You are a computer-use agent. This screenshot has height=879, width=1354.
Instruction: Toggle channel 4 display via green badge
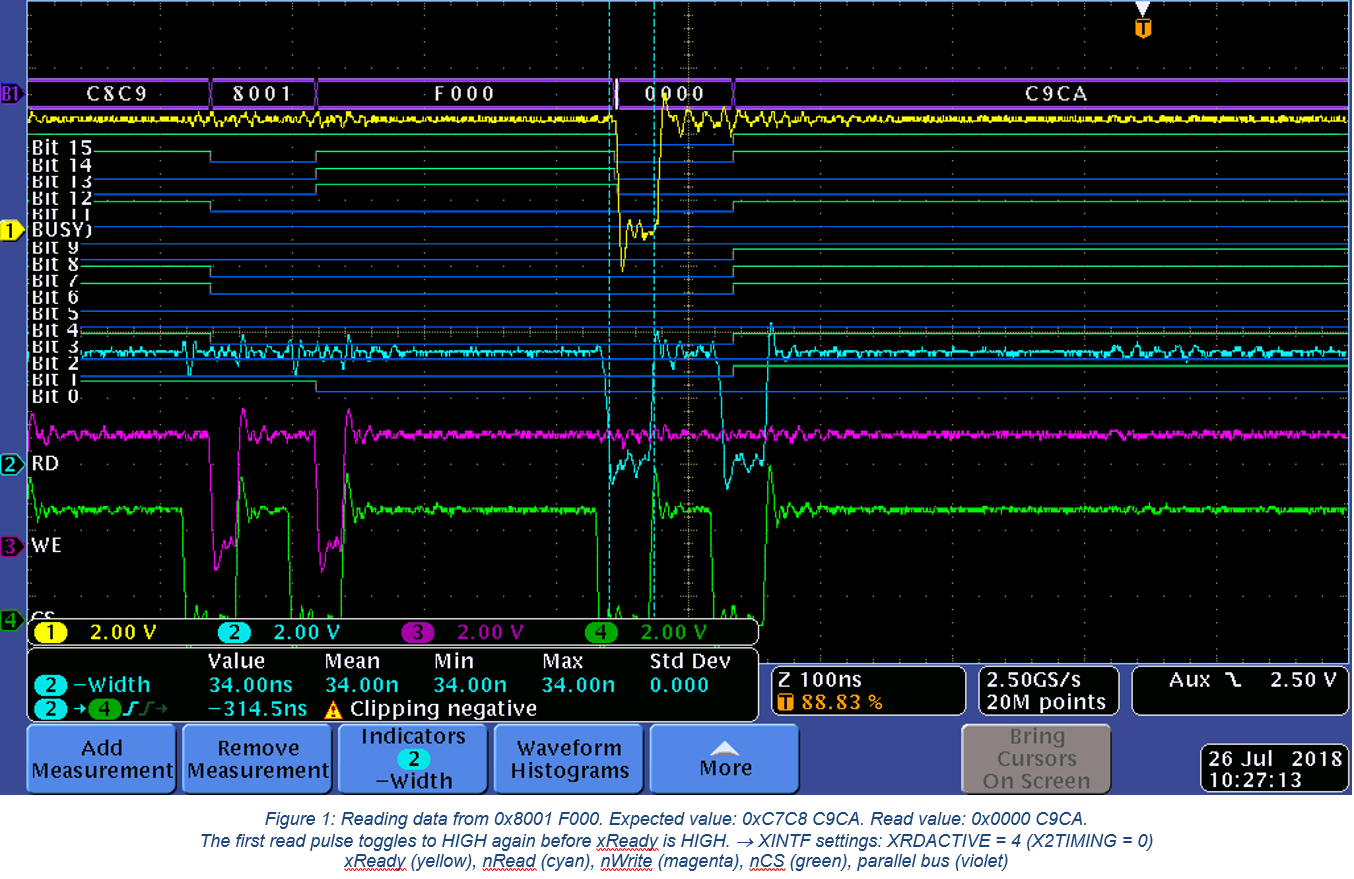600,632
